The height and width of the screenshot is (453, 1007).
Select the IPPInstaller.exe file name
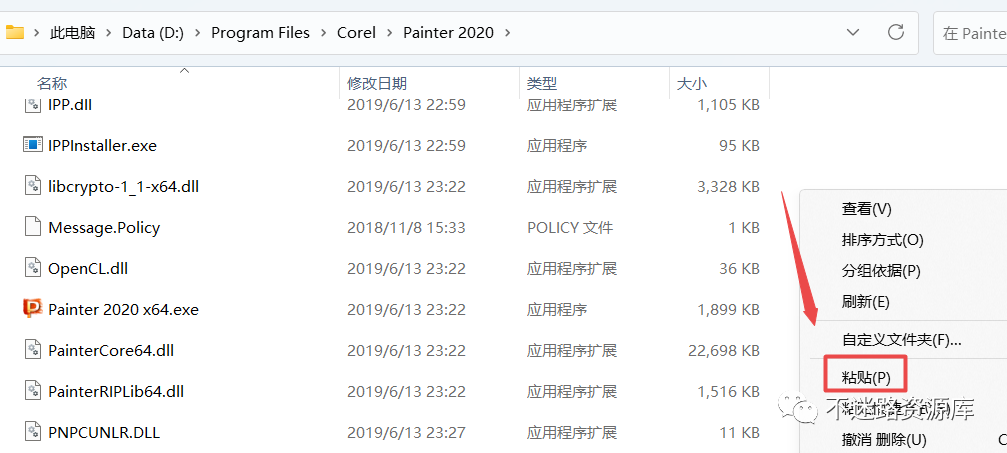point(102,145)
